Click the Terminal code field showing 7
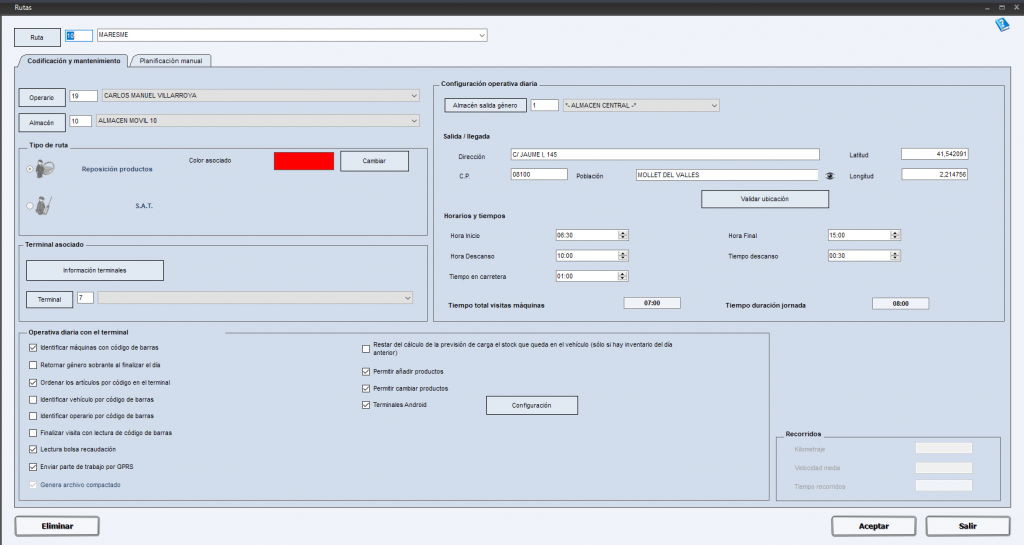Viewport: 1024px width, 545px height. pyautogui.click(x=86, y=298)
